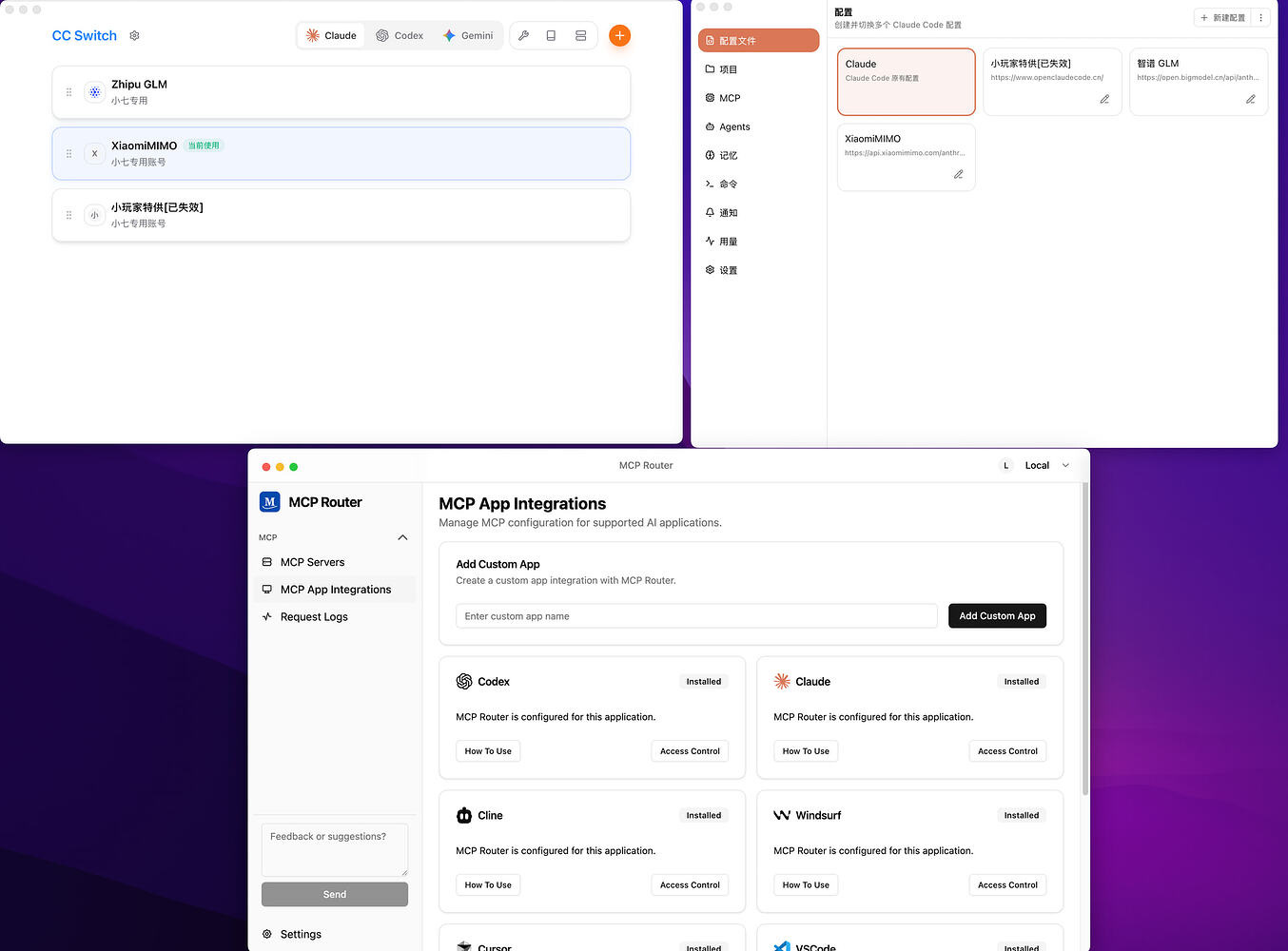Click the 新建配置 button

(1223, 17)
